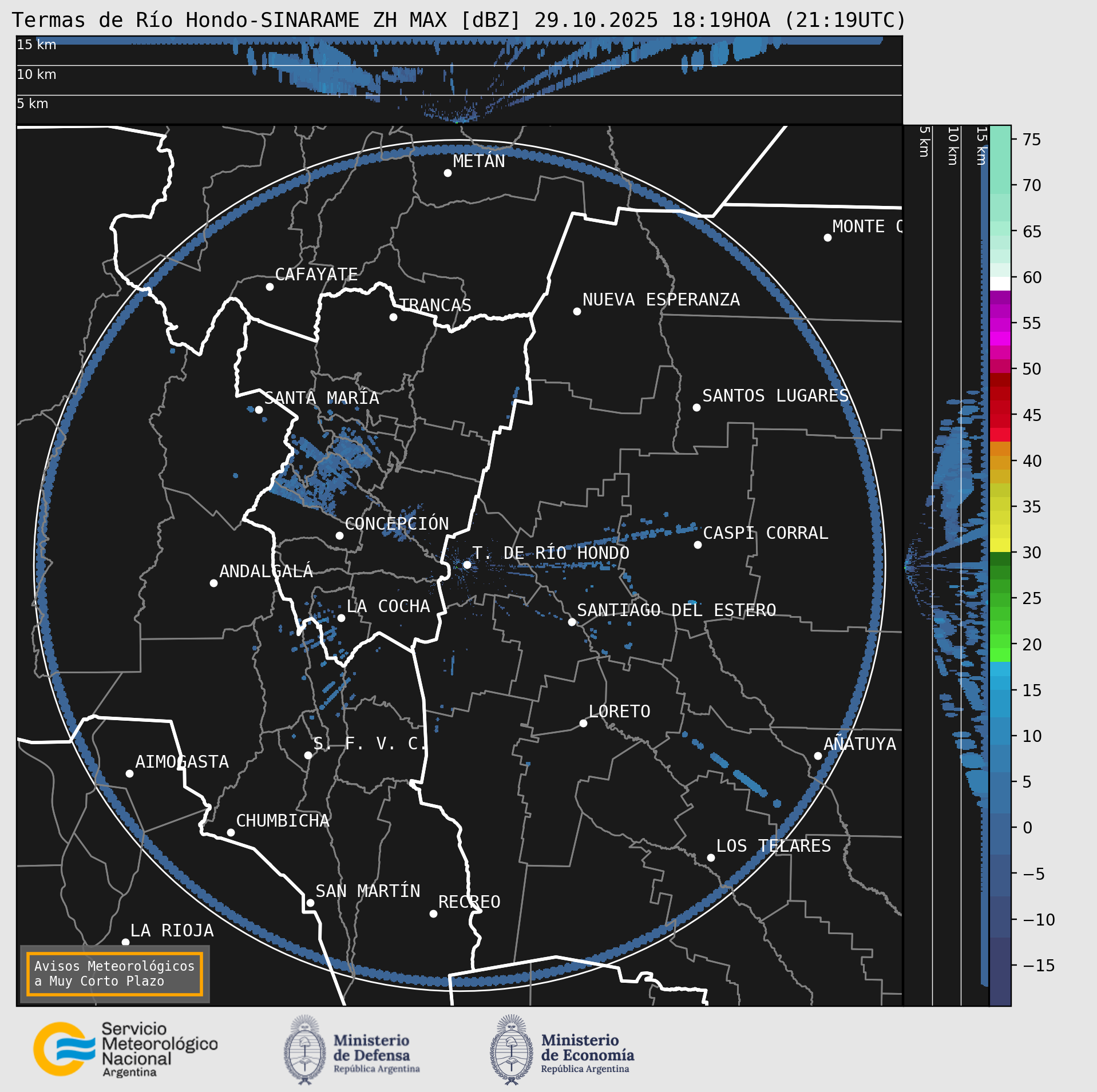
Task: Click the "LA RIOJA" map label
Action: (172, 930)
